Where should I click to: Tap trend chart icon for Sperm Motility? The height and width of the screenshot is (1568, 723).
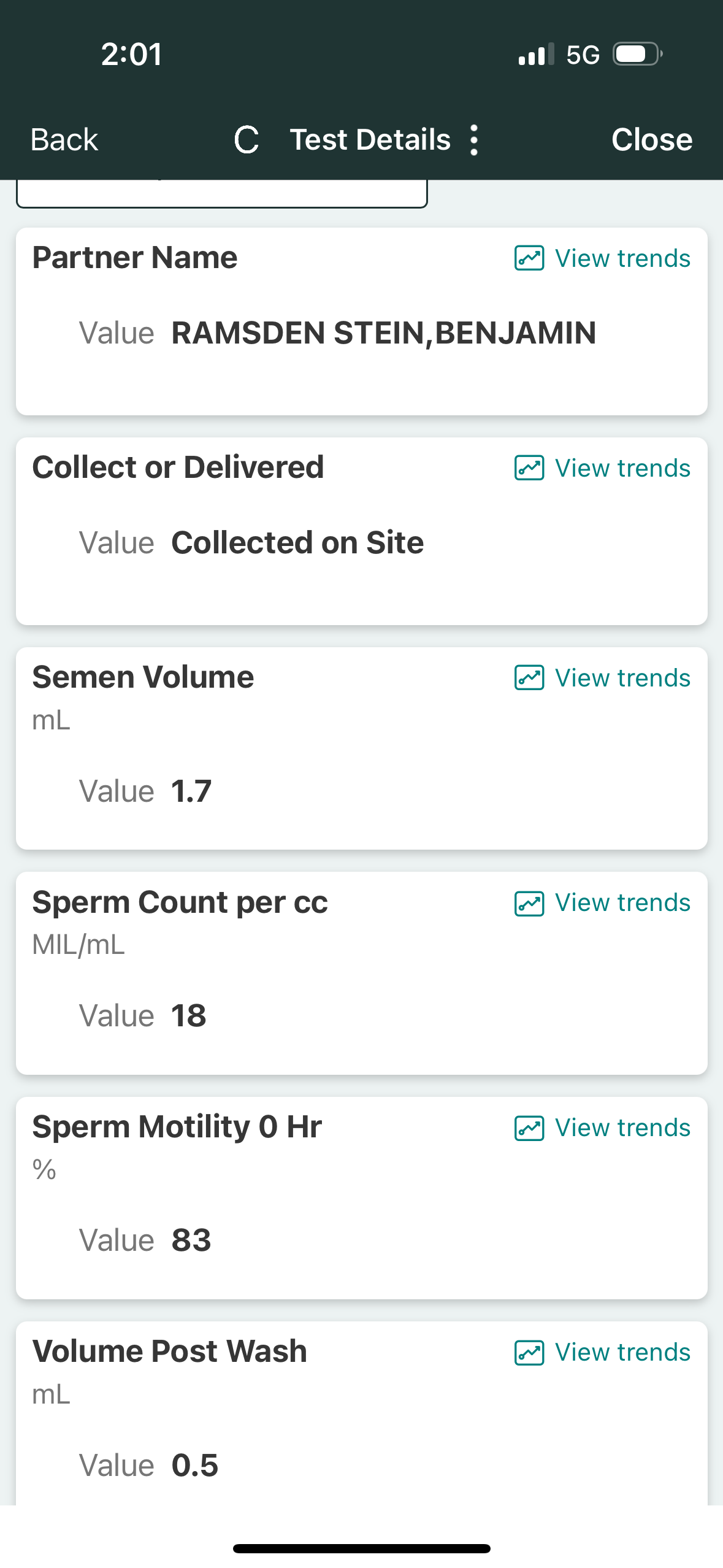[x=529, y=1128]
